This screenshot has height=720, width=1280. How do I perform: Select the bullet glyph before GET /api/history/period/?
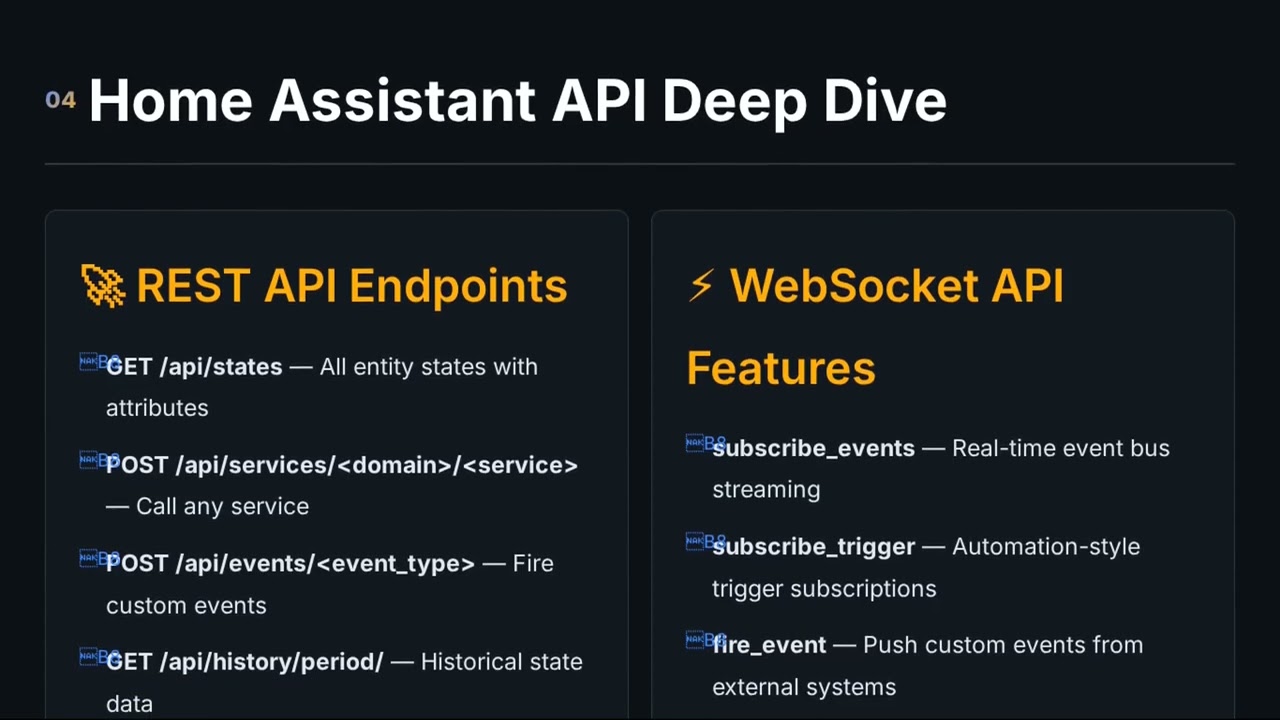[94, 657]
